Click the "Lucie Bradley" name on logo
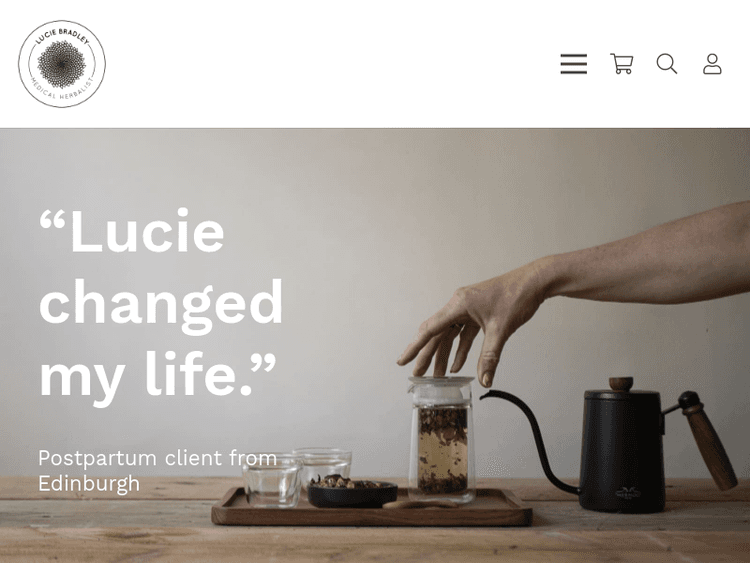Image resolution: width=750 pixels, height=563 pixels. point(62,35)
